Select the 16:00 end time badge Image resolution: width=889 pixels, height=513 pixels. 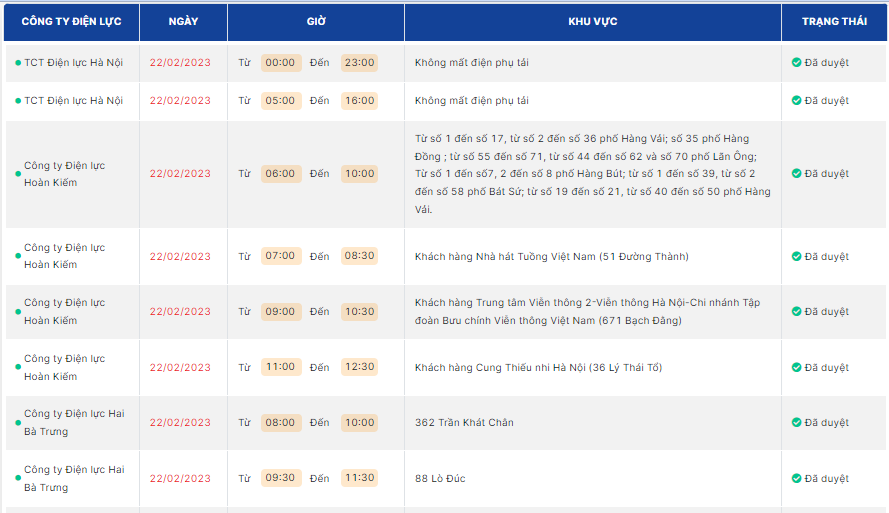pos(359,100)
